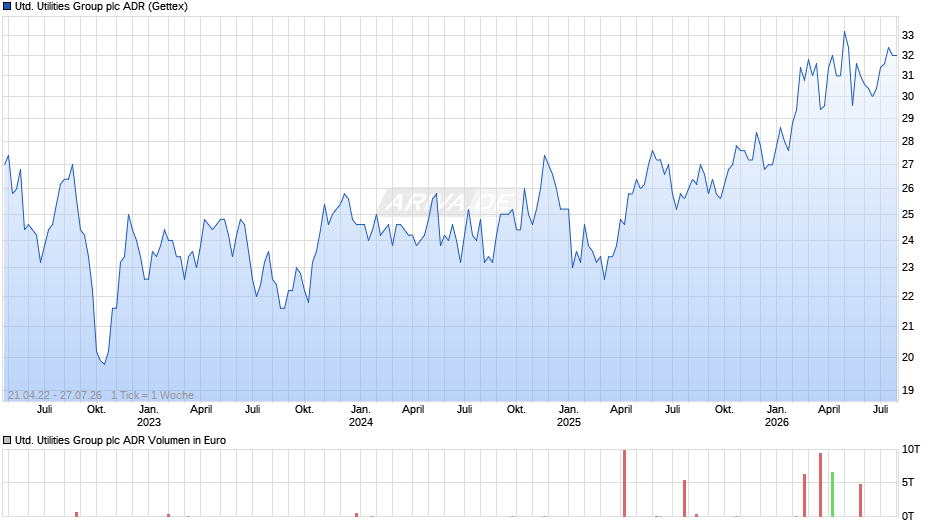Click the red volume bar near July 2025
940x526 pixels.
coord(684,498)
